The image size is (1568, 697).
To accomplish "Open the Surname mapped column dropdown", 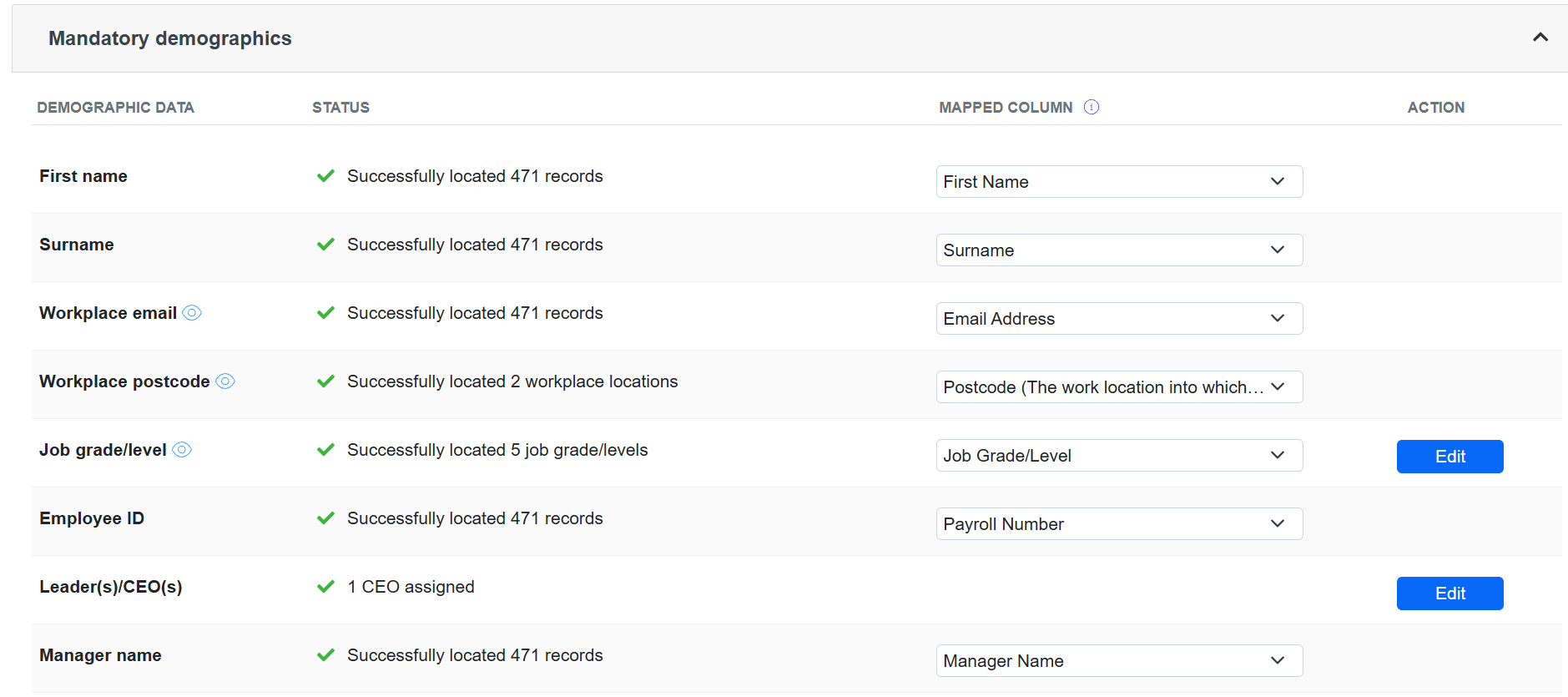I will click(x=1118, y=250).
